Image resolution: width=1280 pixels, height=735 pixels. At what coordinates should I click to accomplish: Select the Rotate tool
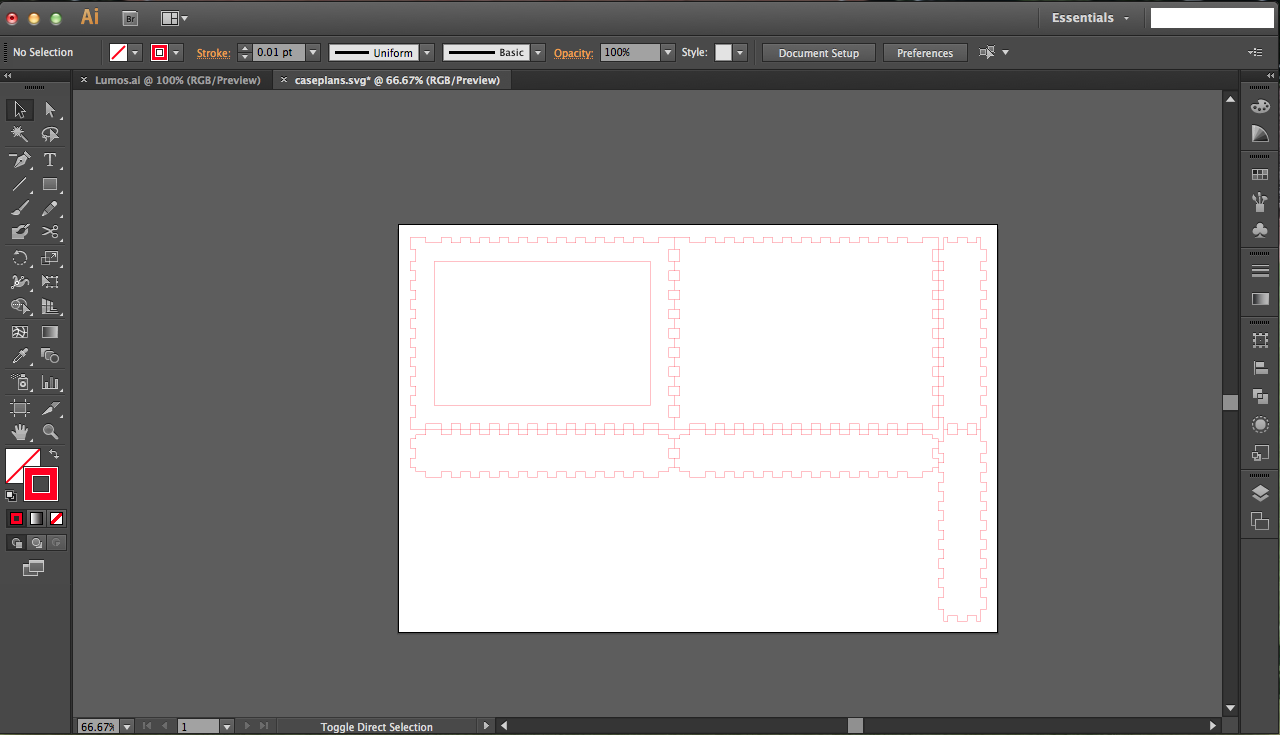(x=20, y=258)
